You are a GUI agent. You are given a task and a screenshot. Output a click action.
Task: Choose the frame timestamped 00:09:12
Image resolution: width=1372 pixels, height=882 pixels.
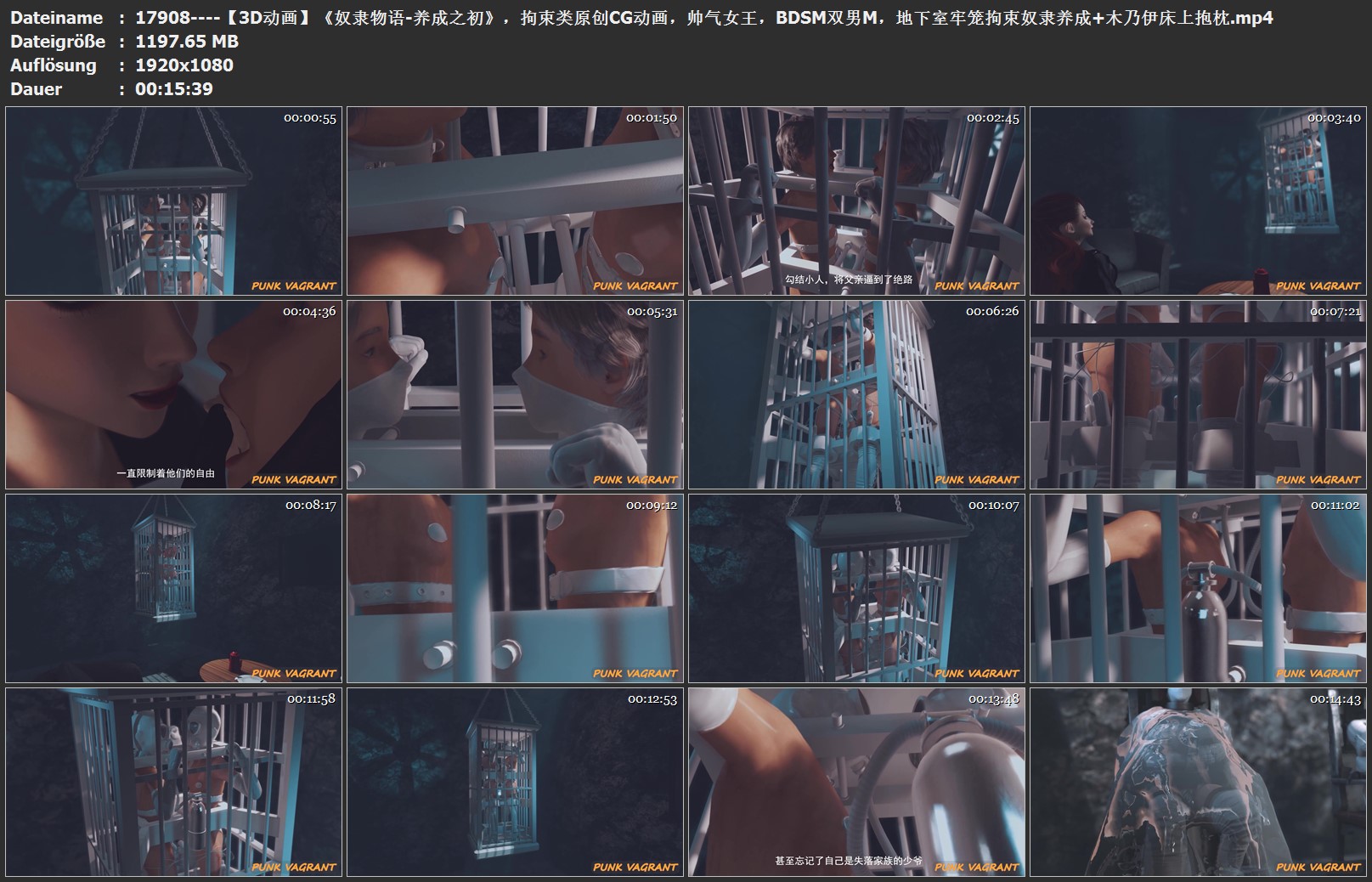[515, 588]
